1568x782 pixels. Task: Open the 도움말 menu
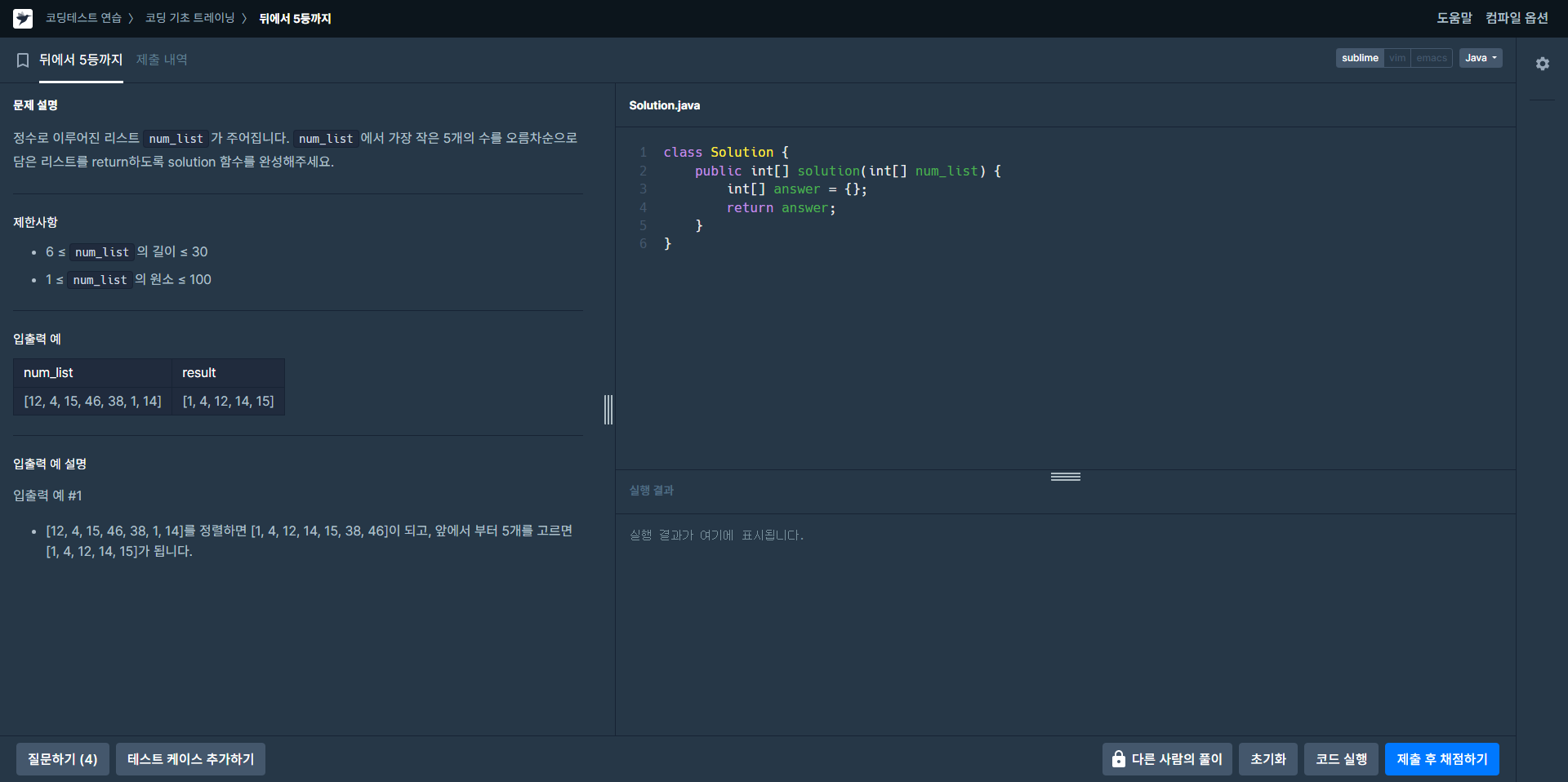(1454, 18)
